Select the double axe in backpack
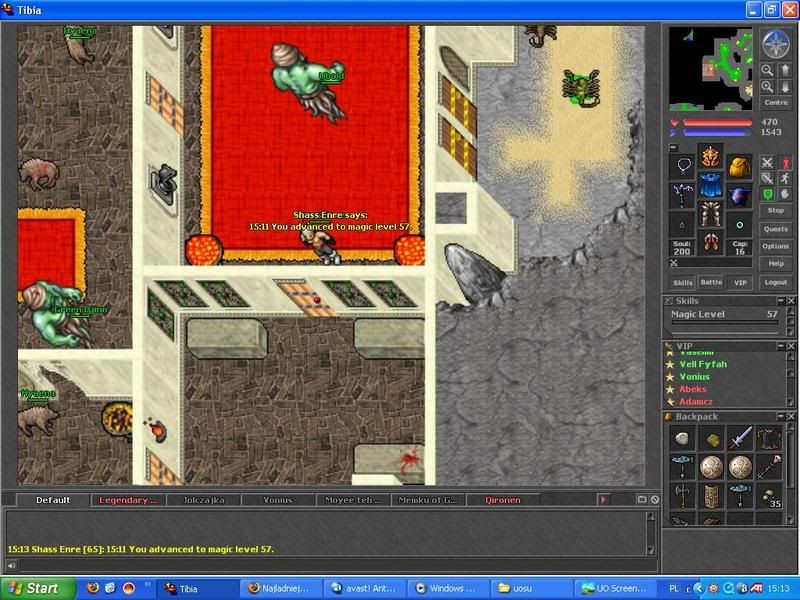800x600 pixels. [682, 496]
